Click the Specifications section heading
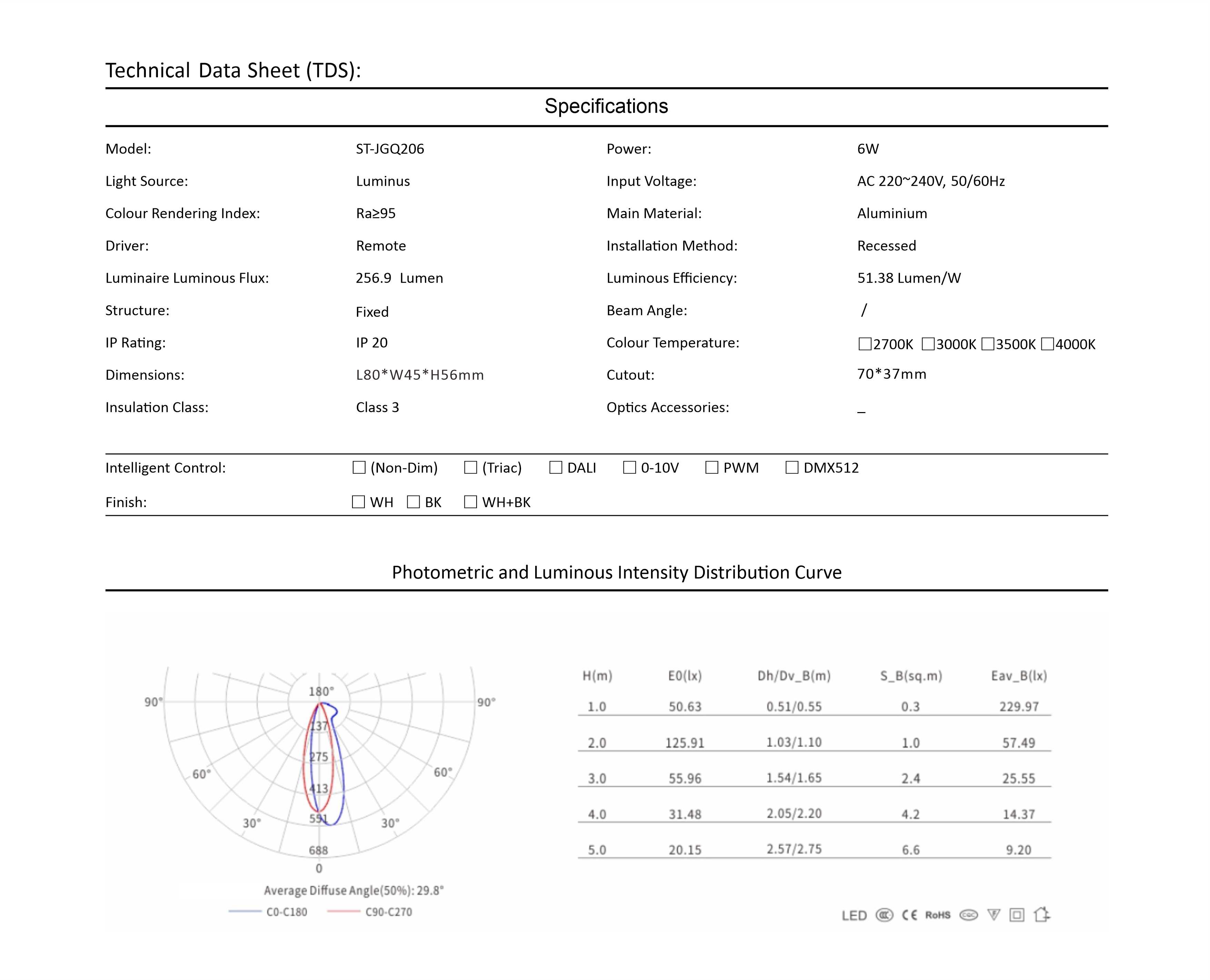Screen dimensions: 1210x980 coord(606,106)
